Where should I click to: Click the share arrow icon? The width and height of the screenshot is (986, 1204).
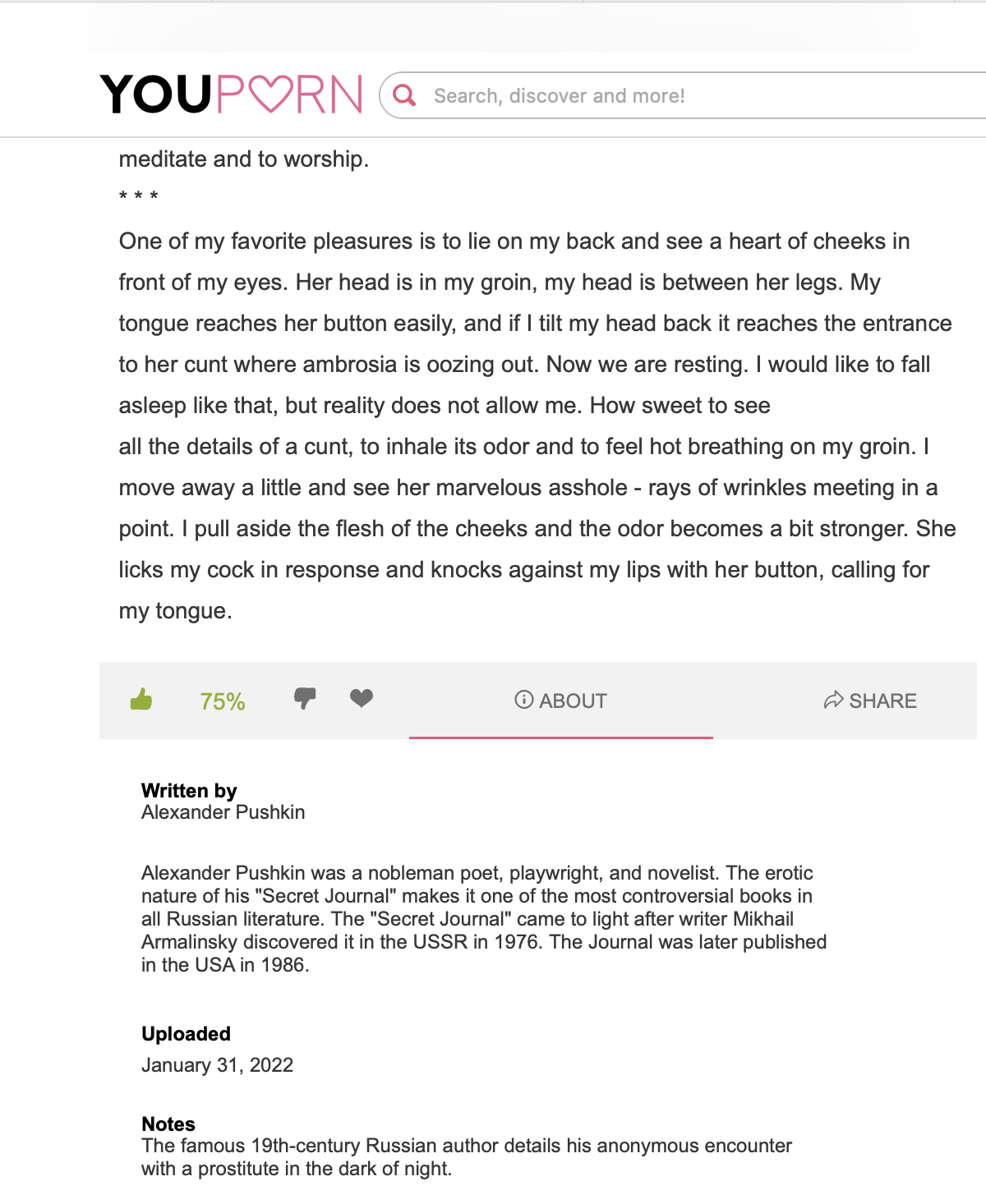tap(833, 700)
